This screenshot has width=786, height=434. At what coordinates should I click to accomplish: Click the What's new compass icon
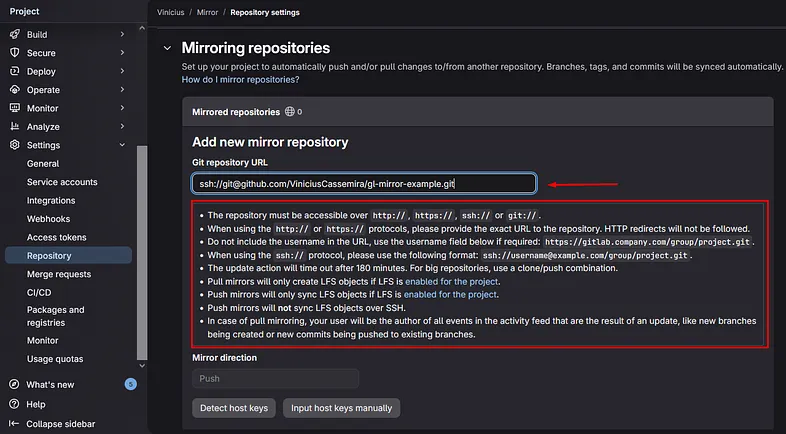pyautogui.click(x=15, y=384)
